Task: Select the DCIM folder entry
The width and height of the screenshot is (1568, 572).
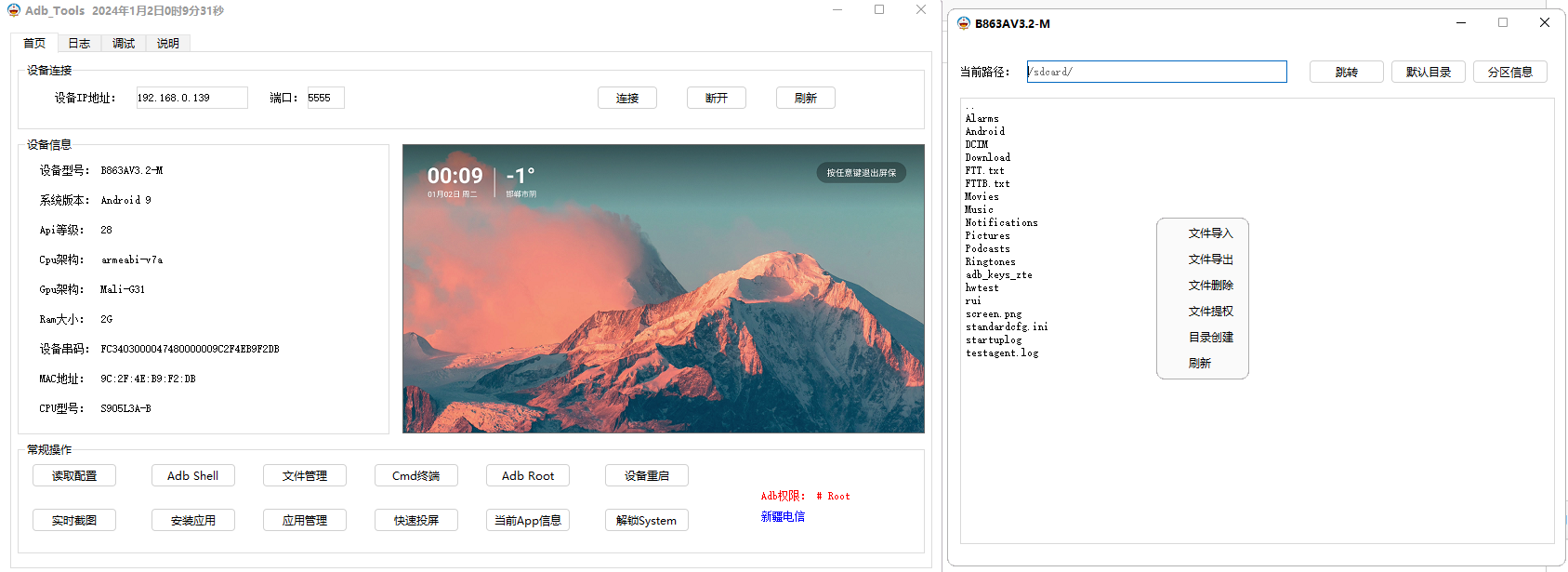Action: [976, 144]
